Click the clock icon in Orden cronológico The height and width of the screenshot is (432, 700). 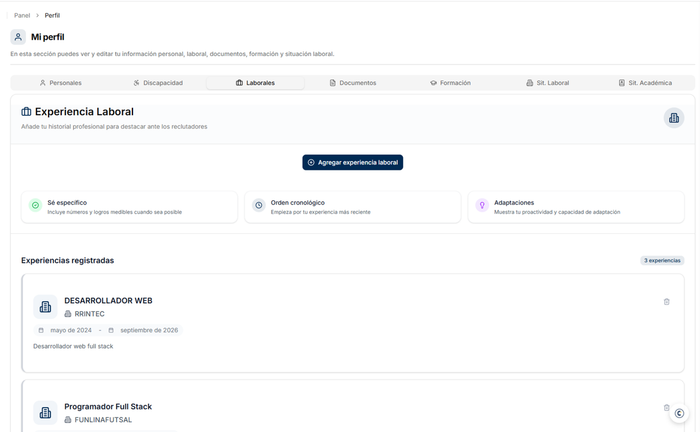(258, 205)
